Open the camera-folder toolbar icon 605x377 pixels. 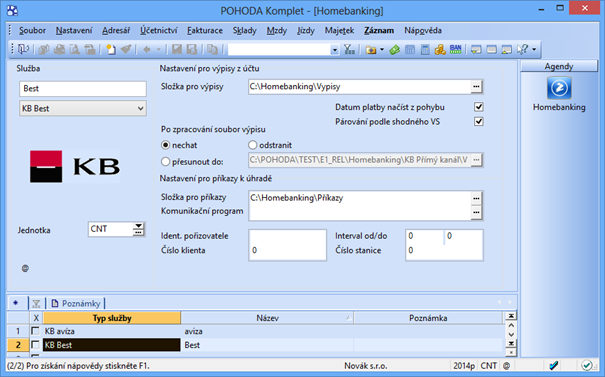coord(371,49)
